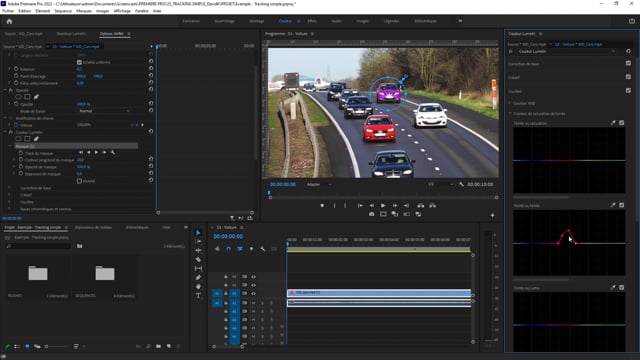Collapse Courbes de saturation de teinte
Viewport: 640px width, 360px height.
[510, 113]
